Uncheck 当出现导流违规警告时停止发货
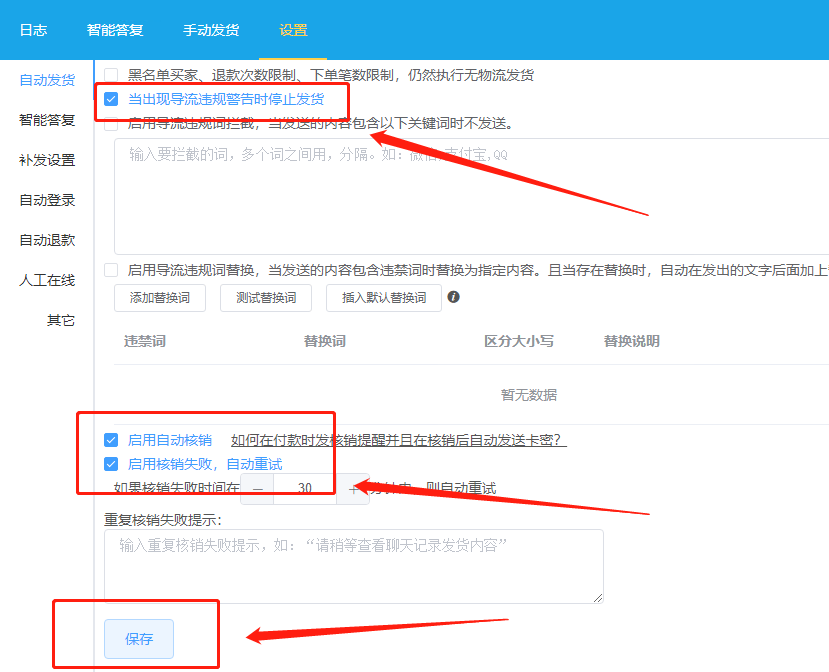The width and height of the screenshot is (829, 672). click(111, 99)
